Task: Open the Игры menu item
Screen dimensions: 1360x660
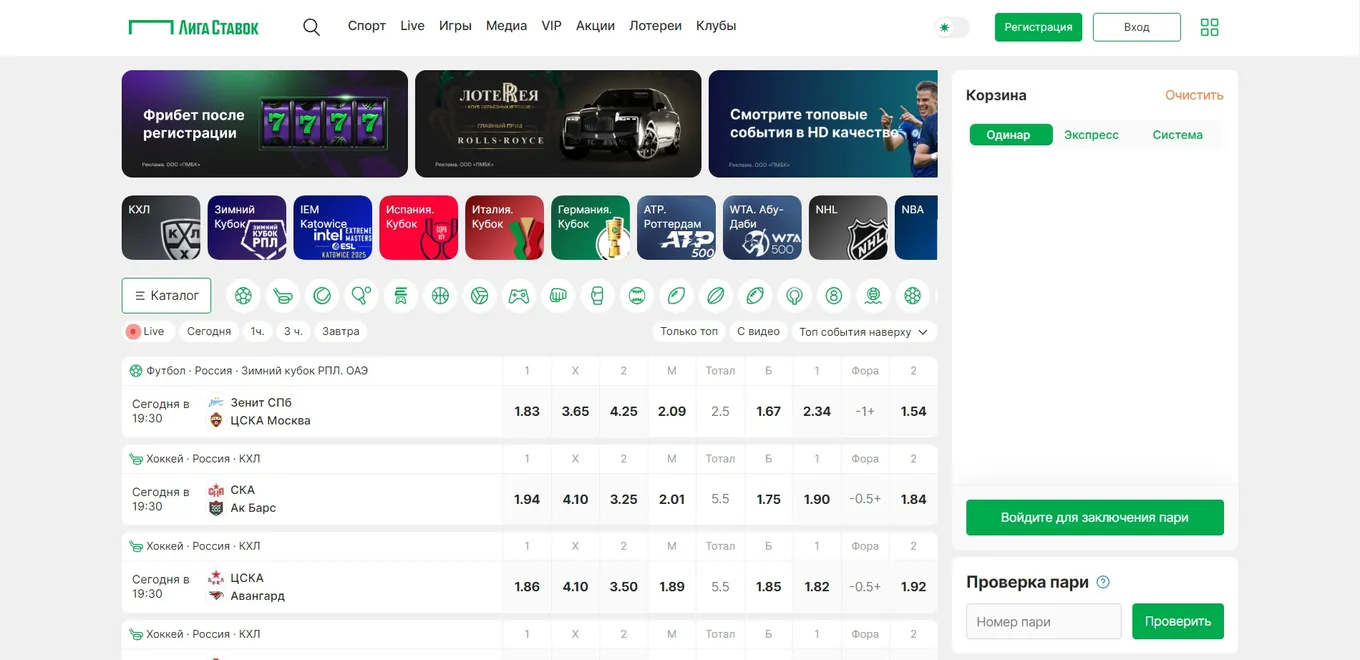Action: (455, 26)
